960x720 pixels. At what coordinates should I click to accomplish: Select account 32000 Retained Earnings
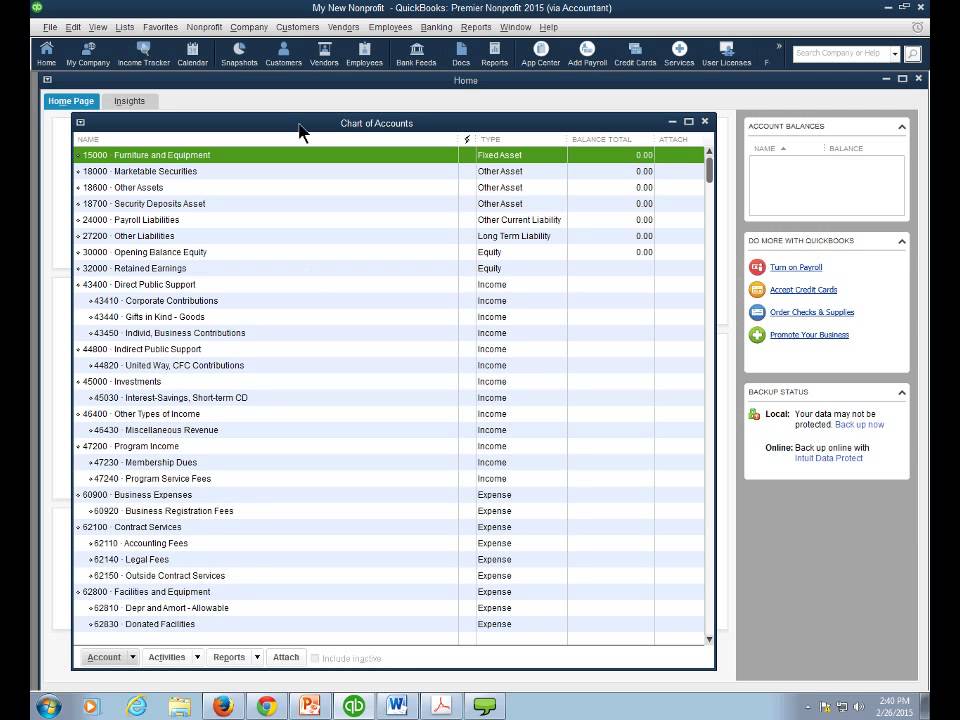389,268
